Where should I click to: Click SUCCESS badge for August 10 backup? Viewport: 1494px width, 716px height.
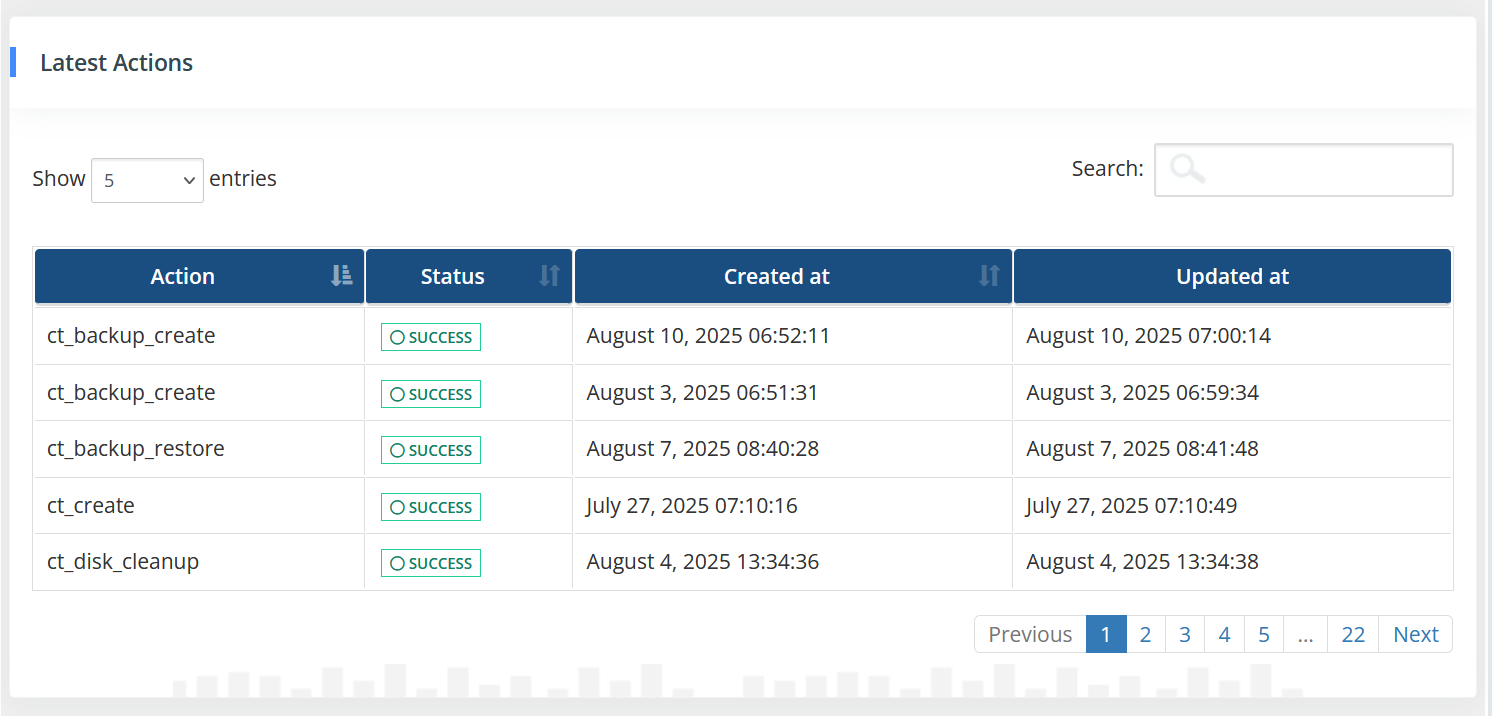coord(431,337)
